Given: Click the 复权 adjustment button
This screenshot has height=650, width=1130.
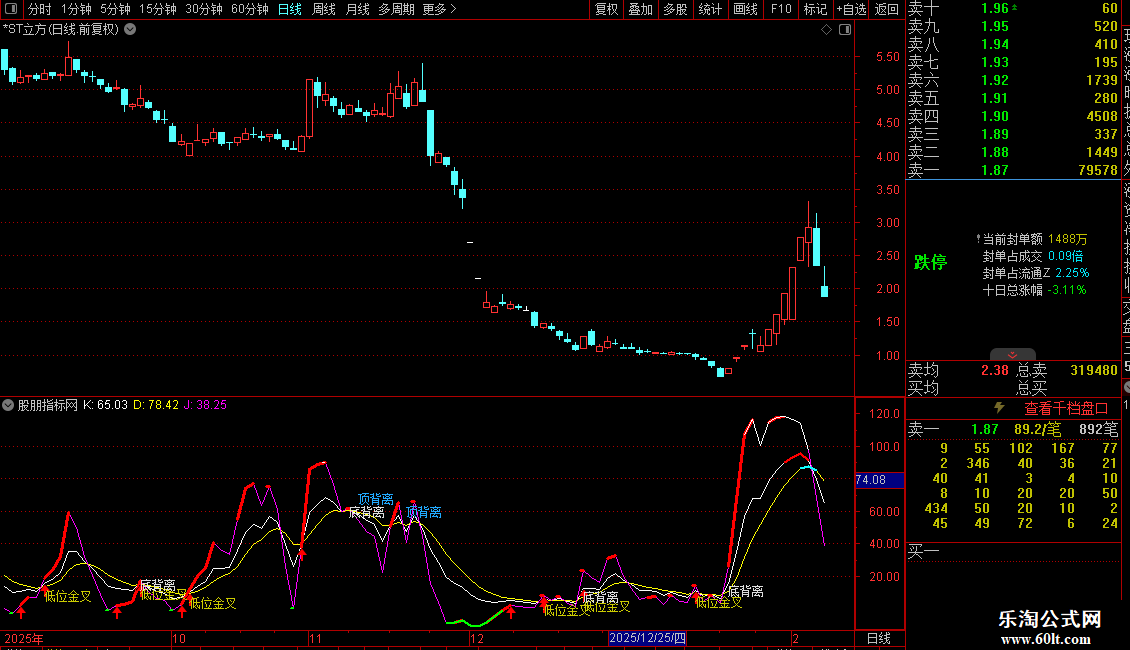Looking at the screenshot, I should (606, 9).
